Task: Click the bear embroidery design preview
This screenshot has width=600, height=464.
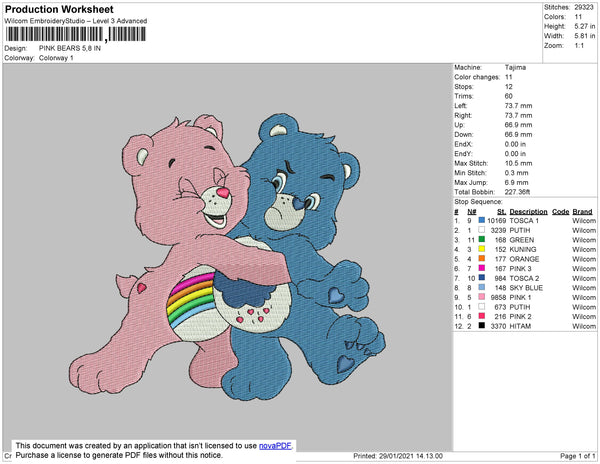Action: [x=228, y=256]
